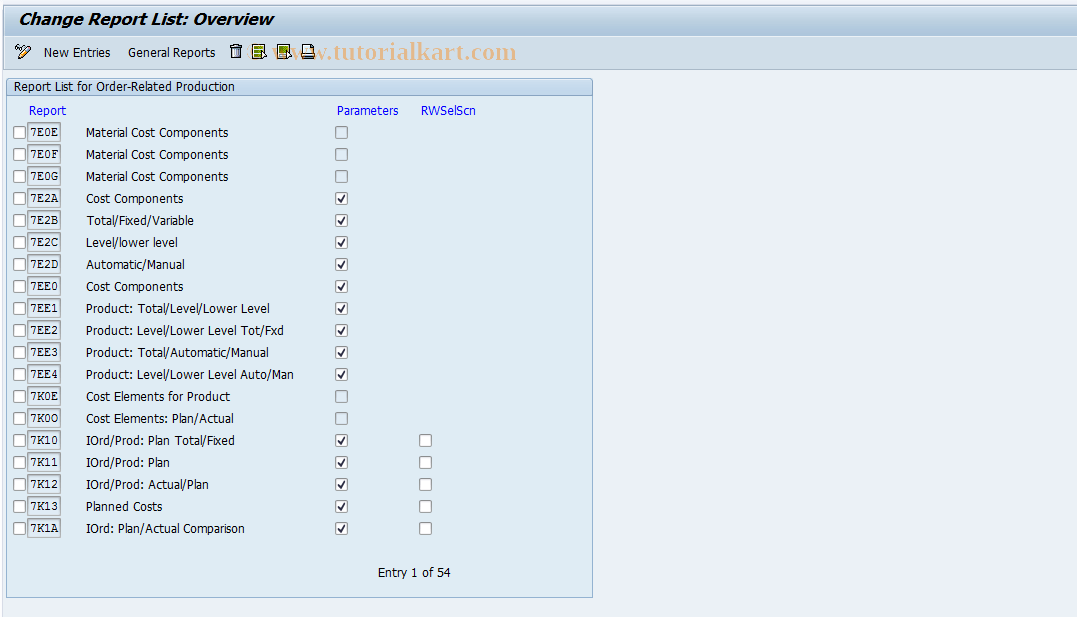The image size is (1077, 617).
Task: Click report code field 7EE3
Action: pos(44,352)
